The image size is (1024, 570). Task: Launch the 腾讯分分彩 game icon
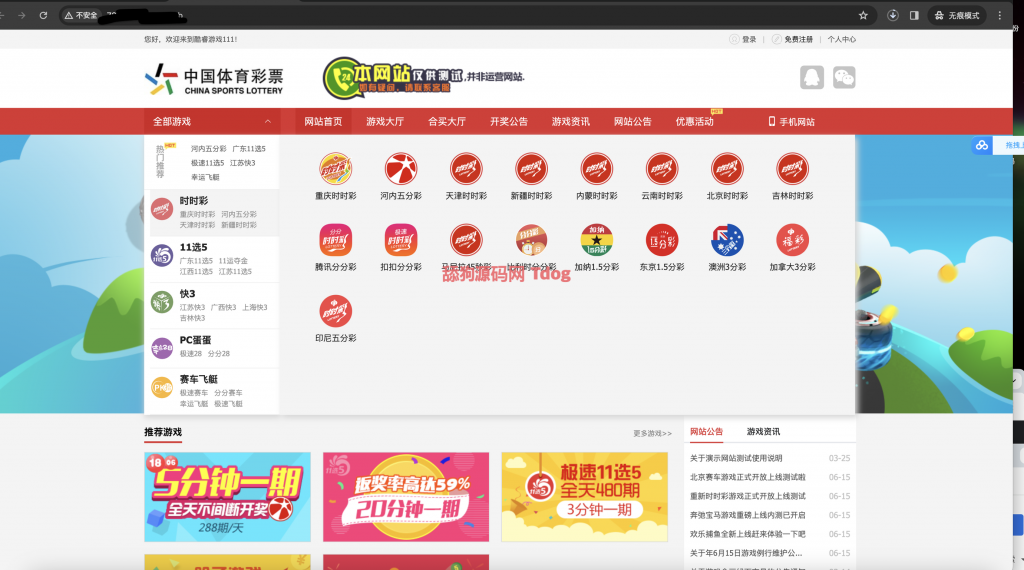(x=335, y=240)
